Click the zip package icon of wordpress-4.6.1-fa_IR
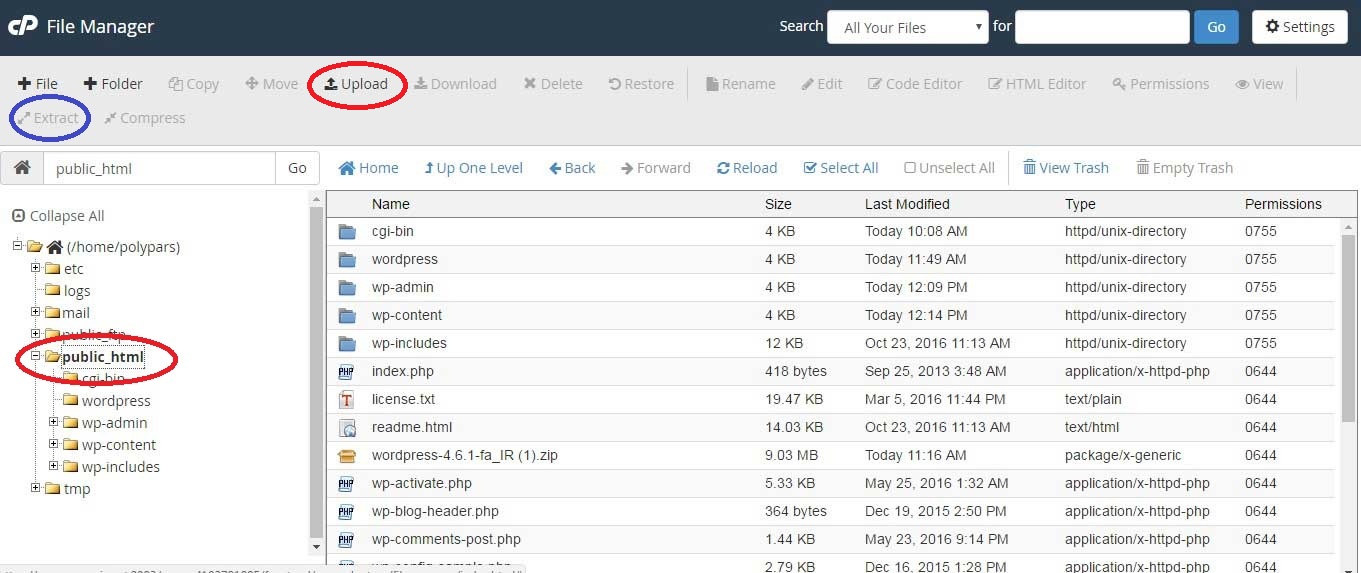Screen dimensions: 1361x573 (347, 456)
